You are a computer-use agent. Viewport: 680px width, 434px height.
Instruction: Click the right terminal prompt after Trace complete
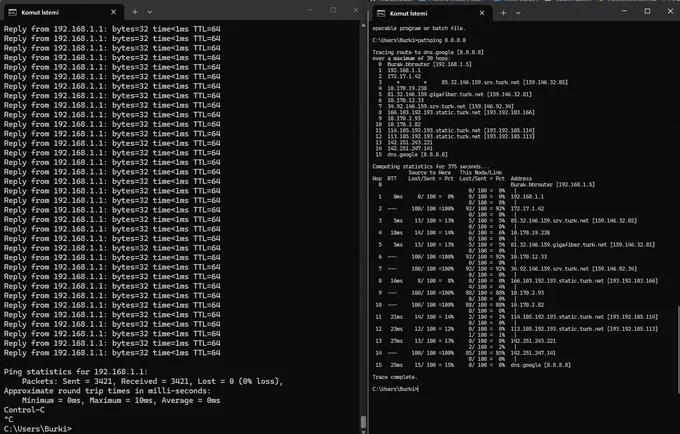[x=395, y=389]
